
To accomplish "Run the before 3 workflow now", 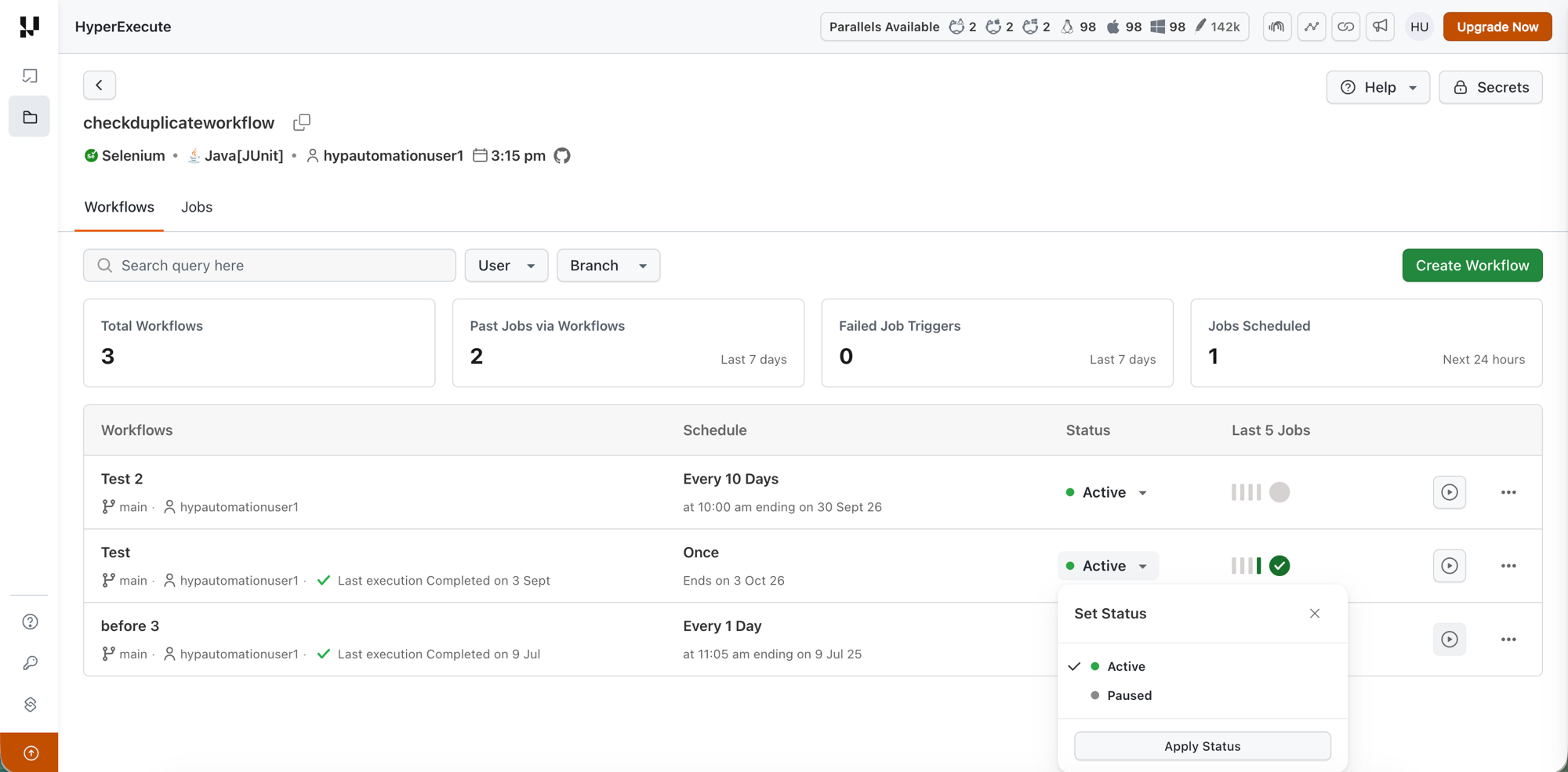I will pyautogui.click(x=1450, y=640).
